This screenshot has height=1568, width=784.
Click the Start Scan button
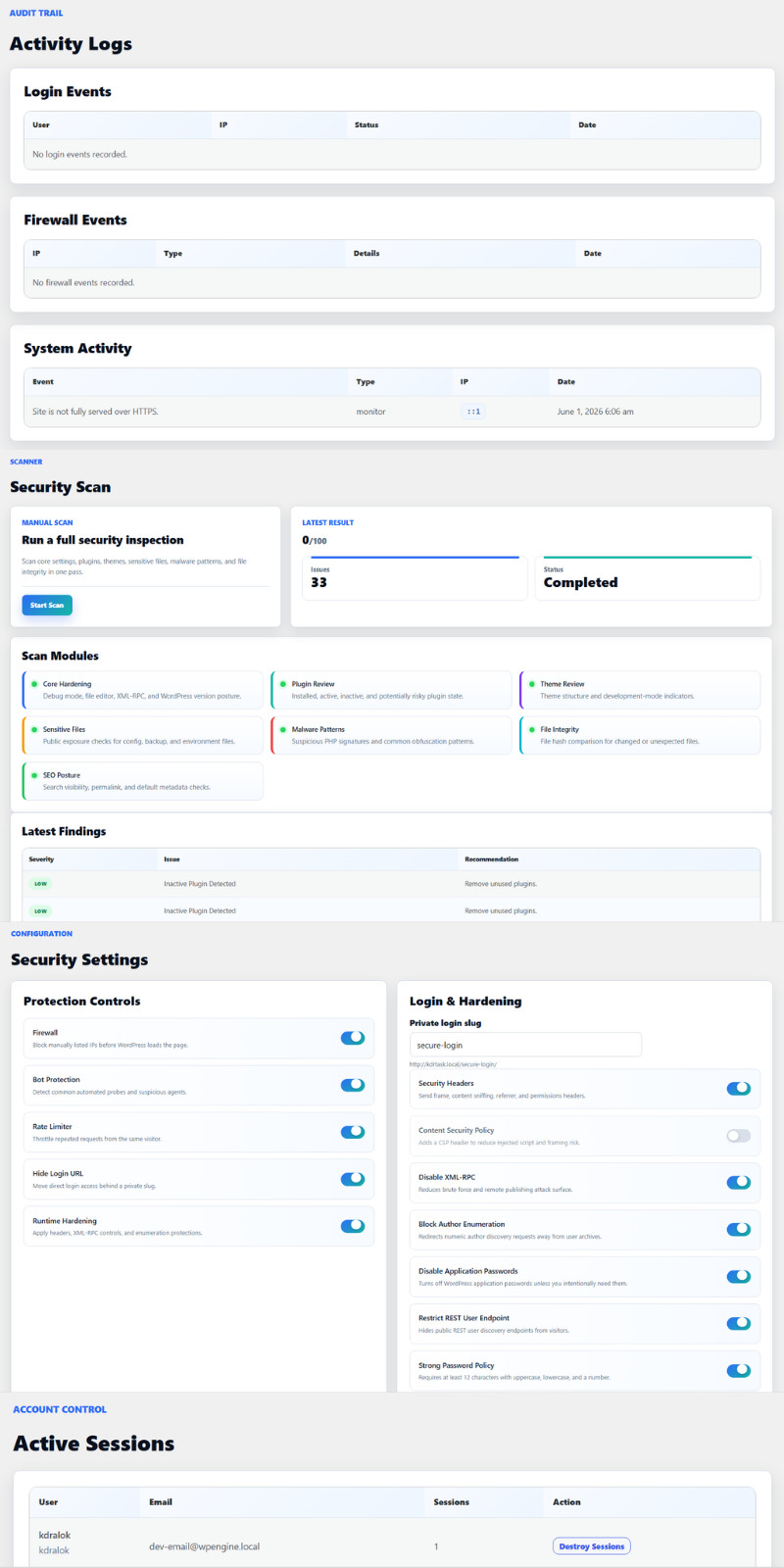47,605
